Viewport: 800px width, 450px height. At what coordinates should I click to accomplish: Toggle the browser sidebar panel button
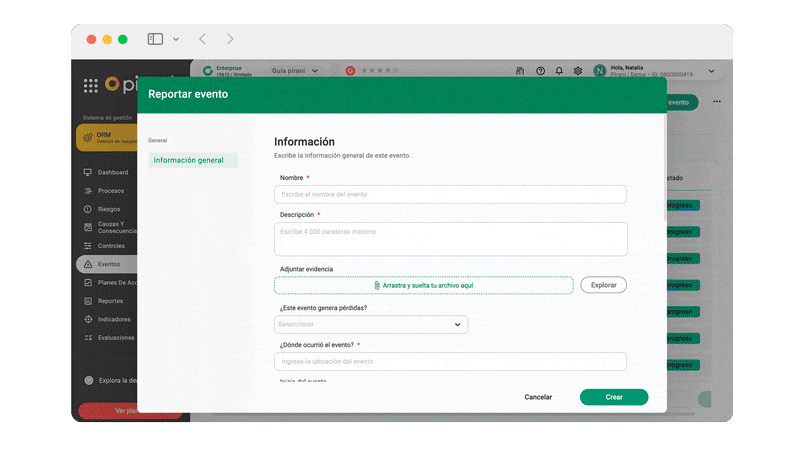tap(155, 39)
